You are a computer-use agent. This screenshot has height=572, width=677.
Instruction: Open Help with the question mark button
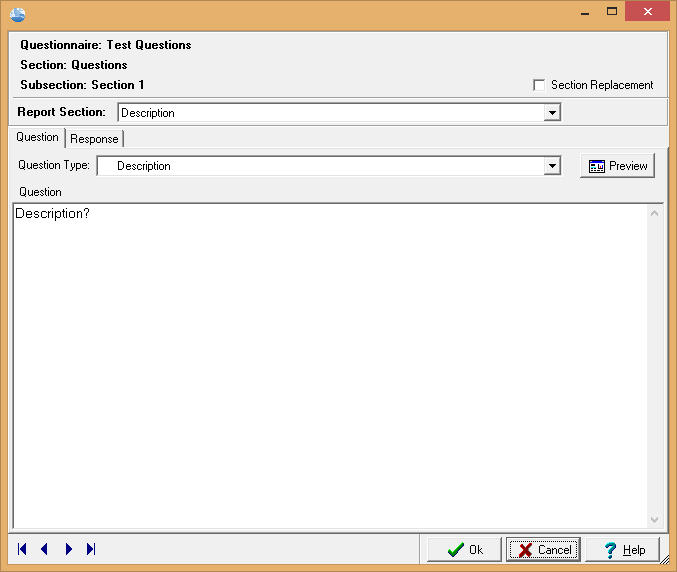coord(622,549)
